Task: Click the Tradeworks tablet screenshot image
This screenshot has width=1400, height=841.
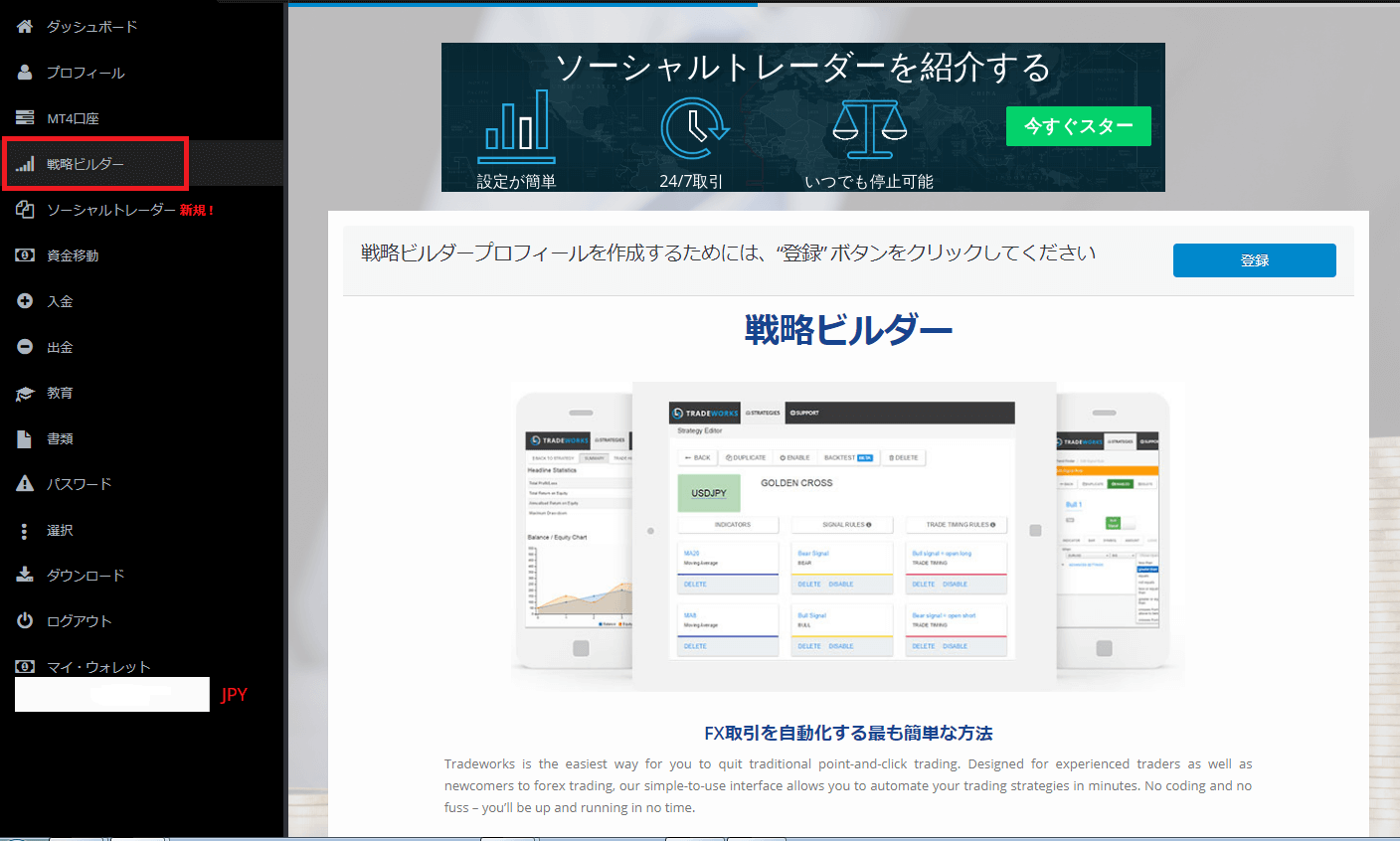Action: 843,537
